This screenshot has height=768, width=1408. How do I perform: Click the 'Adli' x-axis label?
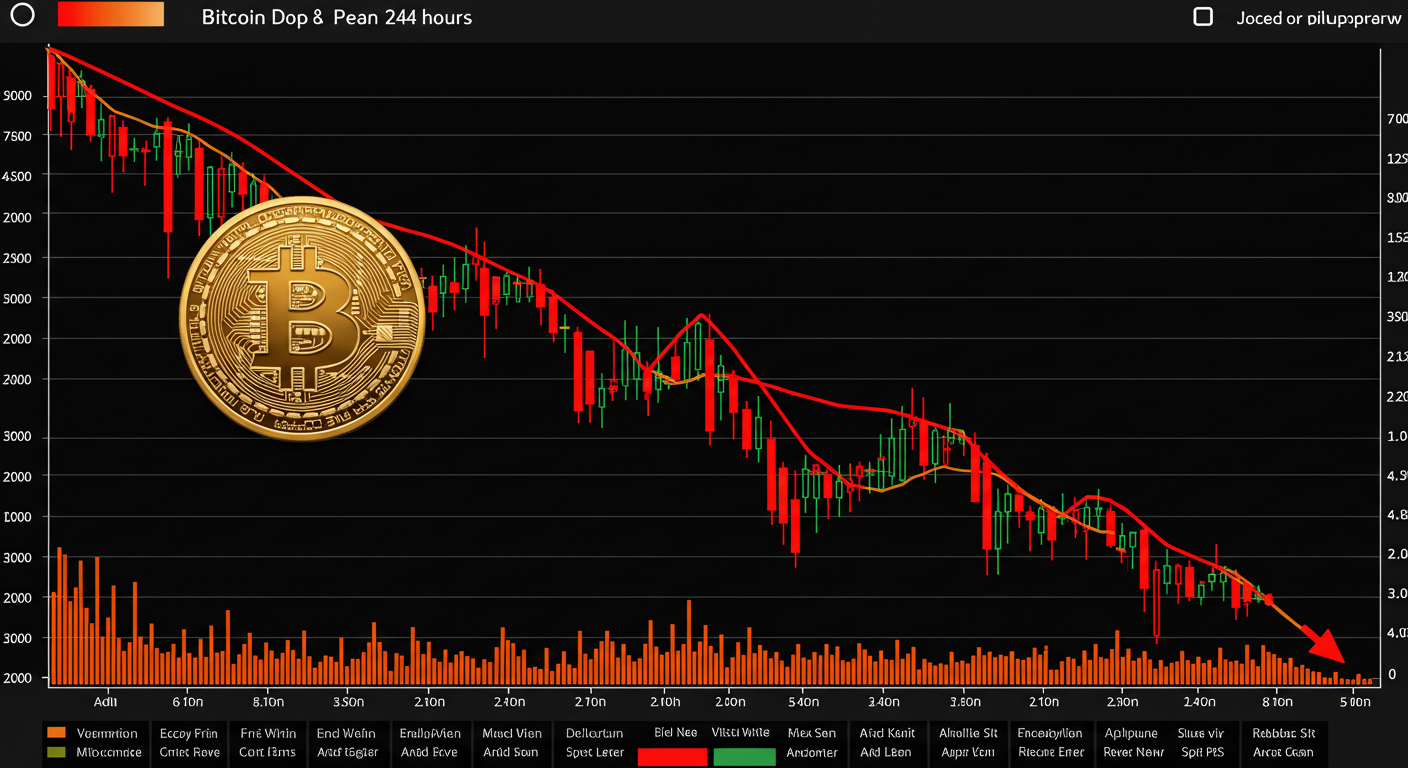105,702
